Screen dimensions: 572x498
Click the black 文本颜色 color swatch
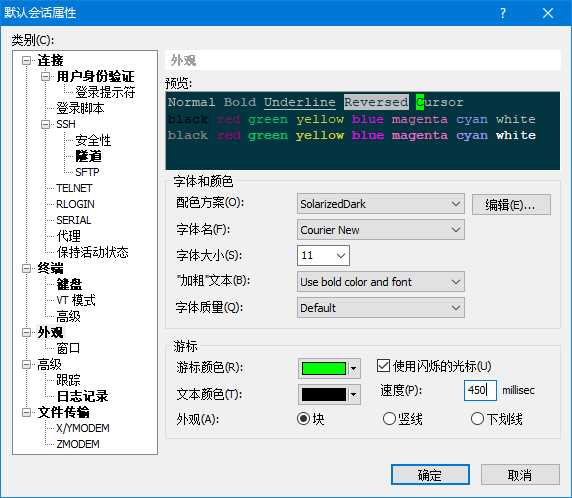pyautogui.click(x=324, y=394)
